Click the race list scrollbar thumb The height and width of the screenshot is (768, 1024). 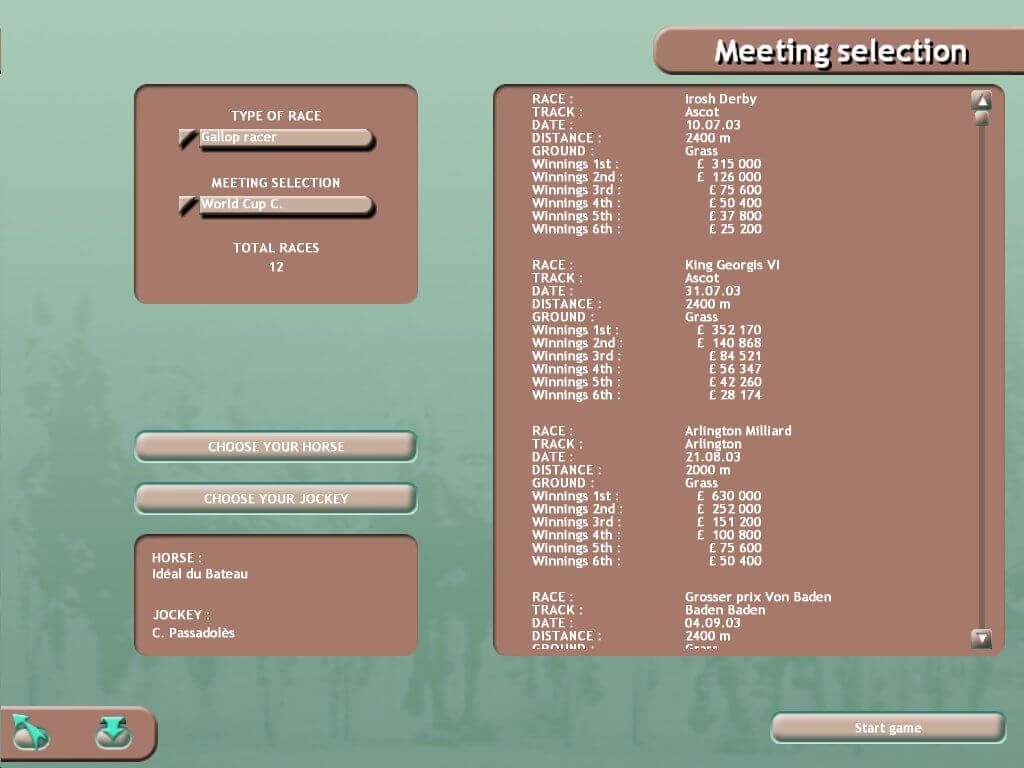pyautogui.click(x=981, y=118)
